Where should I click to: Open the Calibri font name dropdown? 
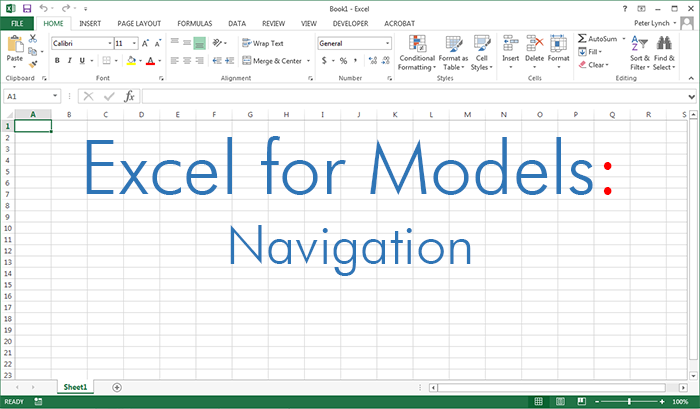110,43
